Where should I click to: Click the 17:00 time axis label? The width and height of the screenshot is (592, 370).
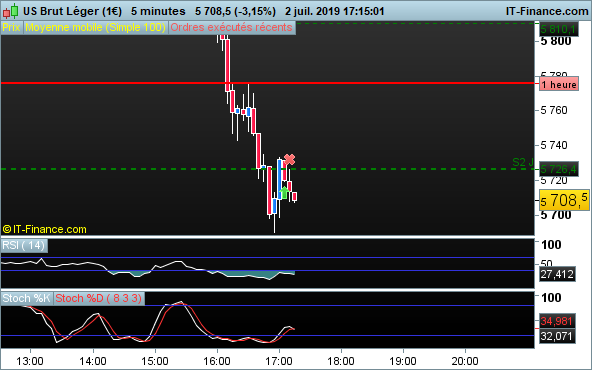tap(279, 361)
